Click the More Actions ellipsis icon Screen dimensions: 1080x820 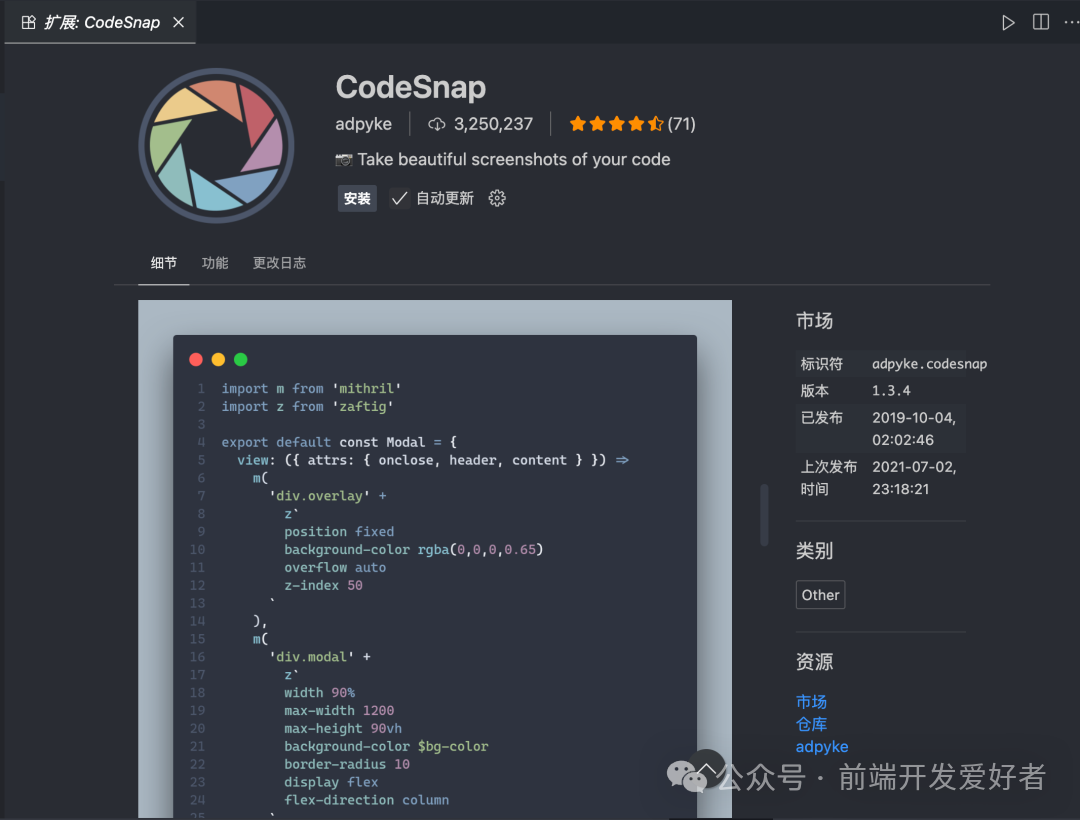click(x=1072, y=22)
